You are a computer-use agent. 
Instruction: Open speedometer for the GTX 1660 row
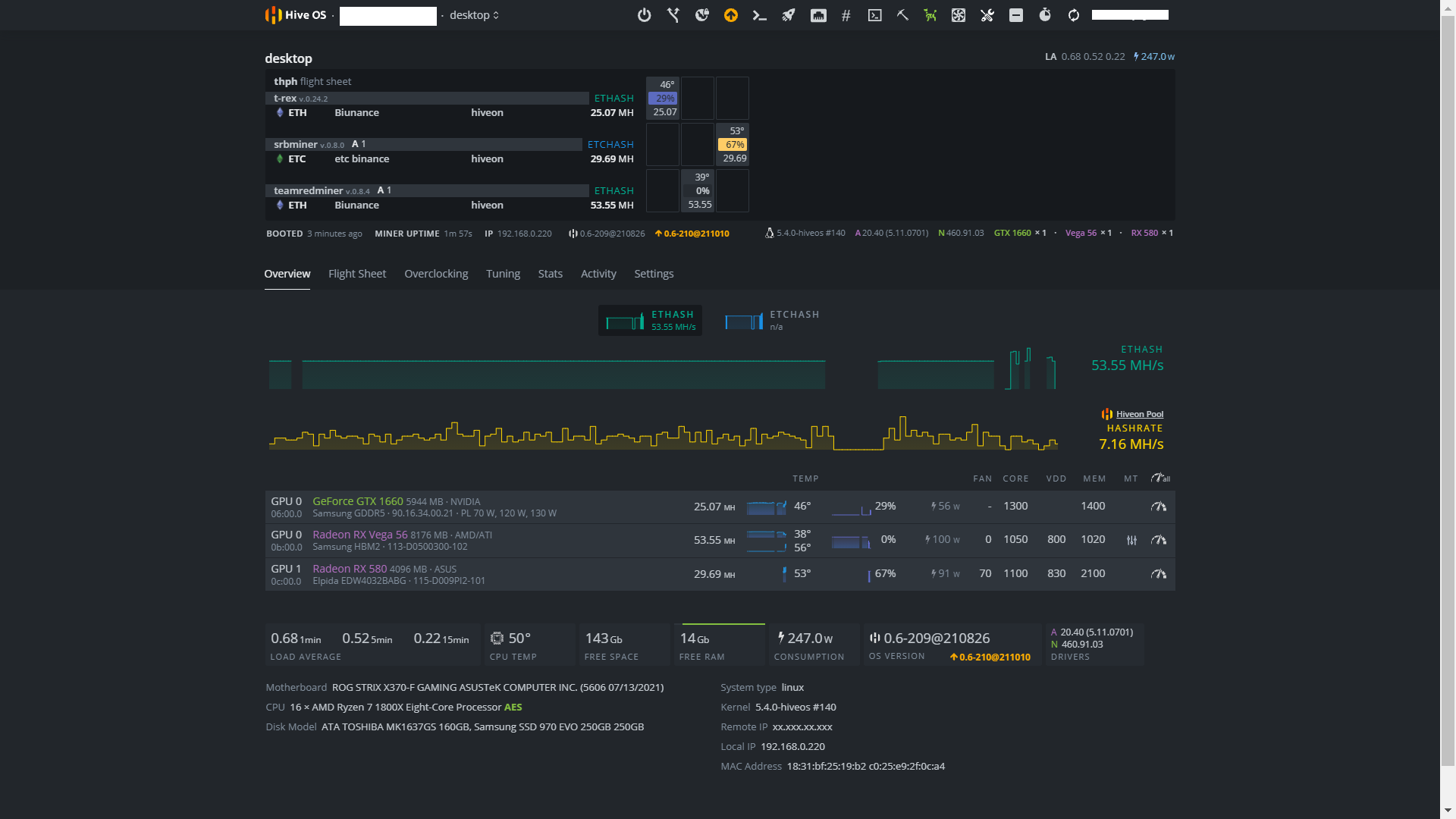coord(1159,507)
